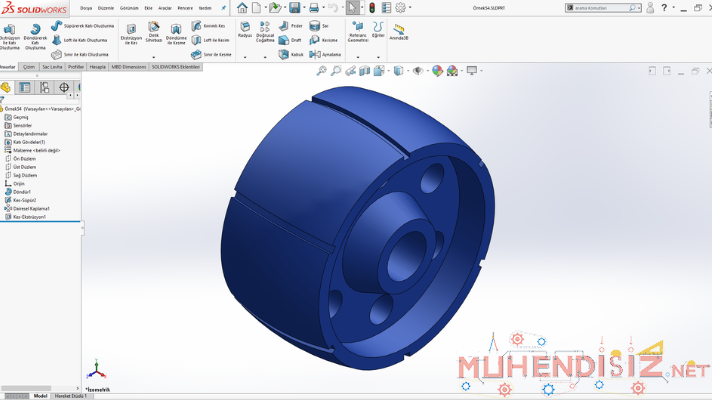Click the command search input field

tap(602, 8)
